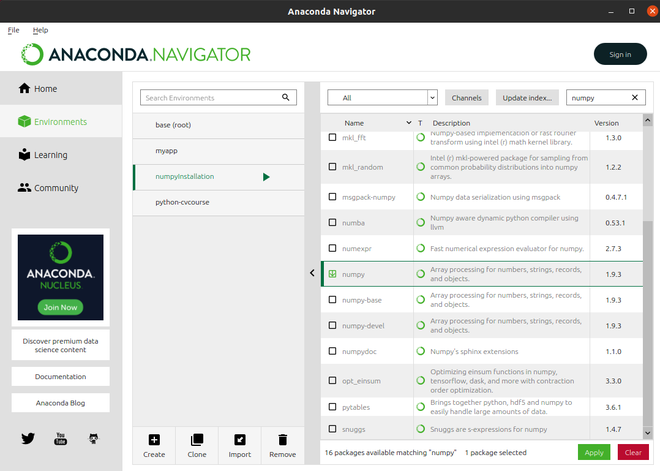This screenshot has width=660, height=471.
Task: Open the Twitter bird icon link
Action: point(28,439)
